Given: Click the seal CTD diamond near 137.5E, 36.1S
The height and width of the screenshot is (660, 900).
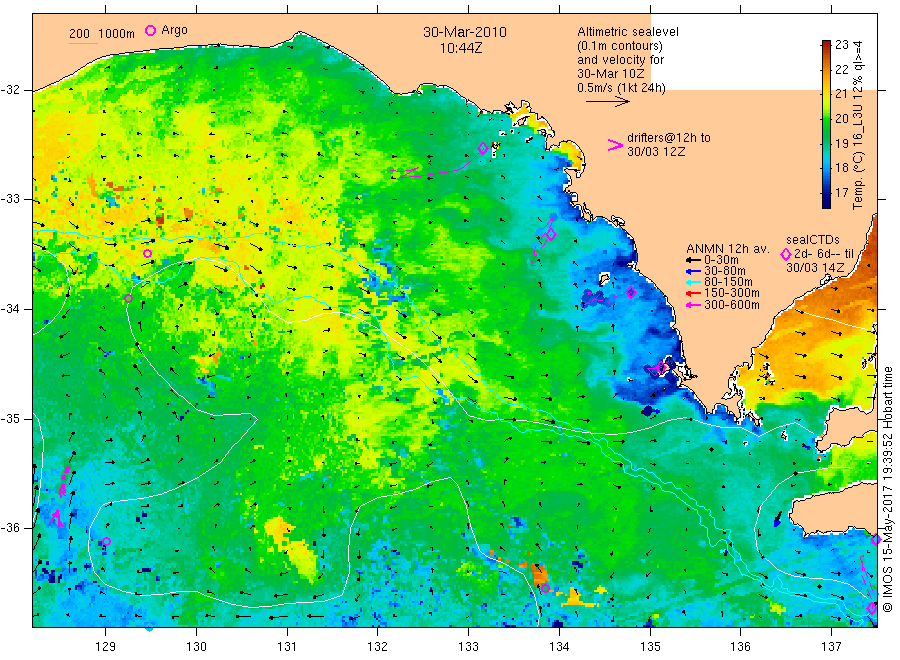Looking at the screenshot, I should (x=876, y=539).
